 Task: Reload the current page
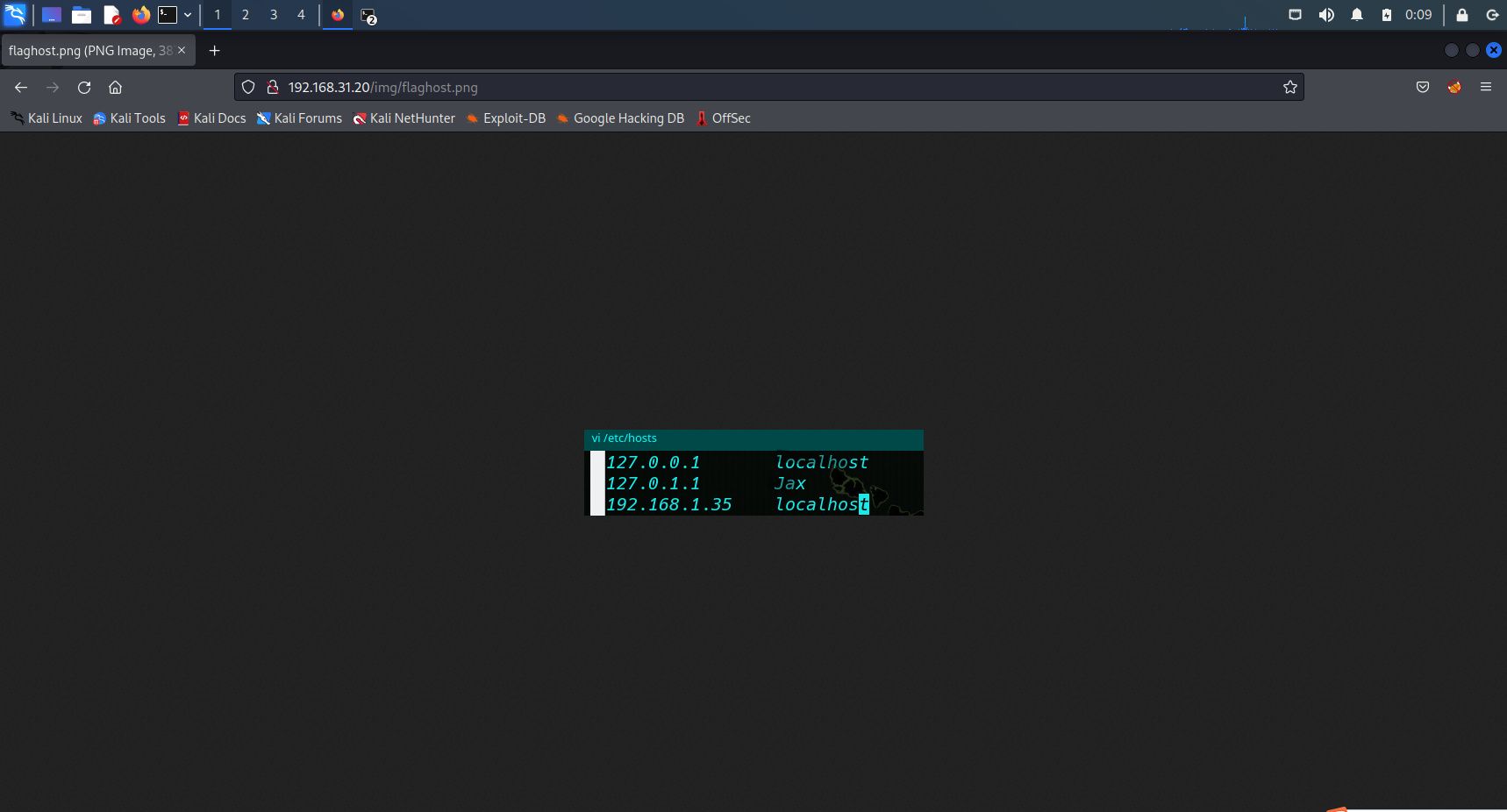pyautogui.click(x=84, y=88)
